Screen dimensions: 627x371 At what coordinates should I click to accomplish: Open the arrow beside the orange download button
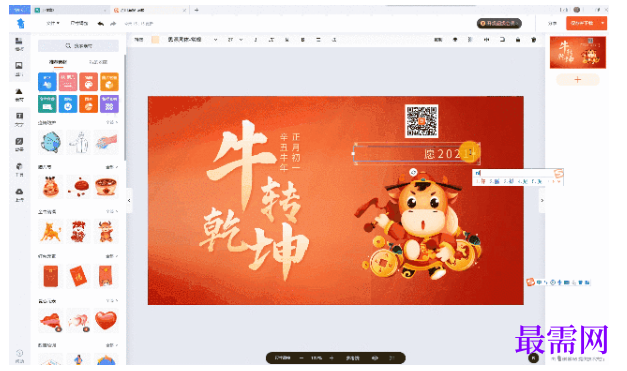[602, 23]
